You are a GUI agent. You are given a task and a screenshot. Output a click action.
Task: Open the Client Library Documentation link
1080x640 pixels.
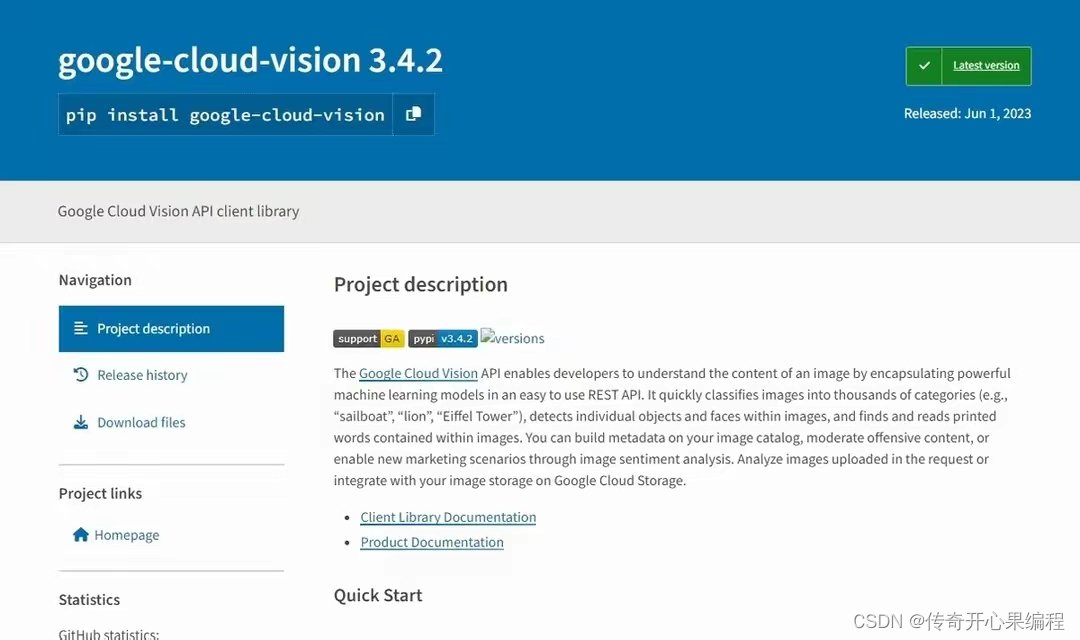(x=448, y=517)
